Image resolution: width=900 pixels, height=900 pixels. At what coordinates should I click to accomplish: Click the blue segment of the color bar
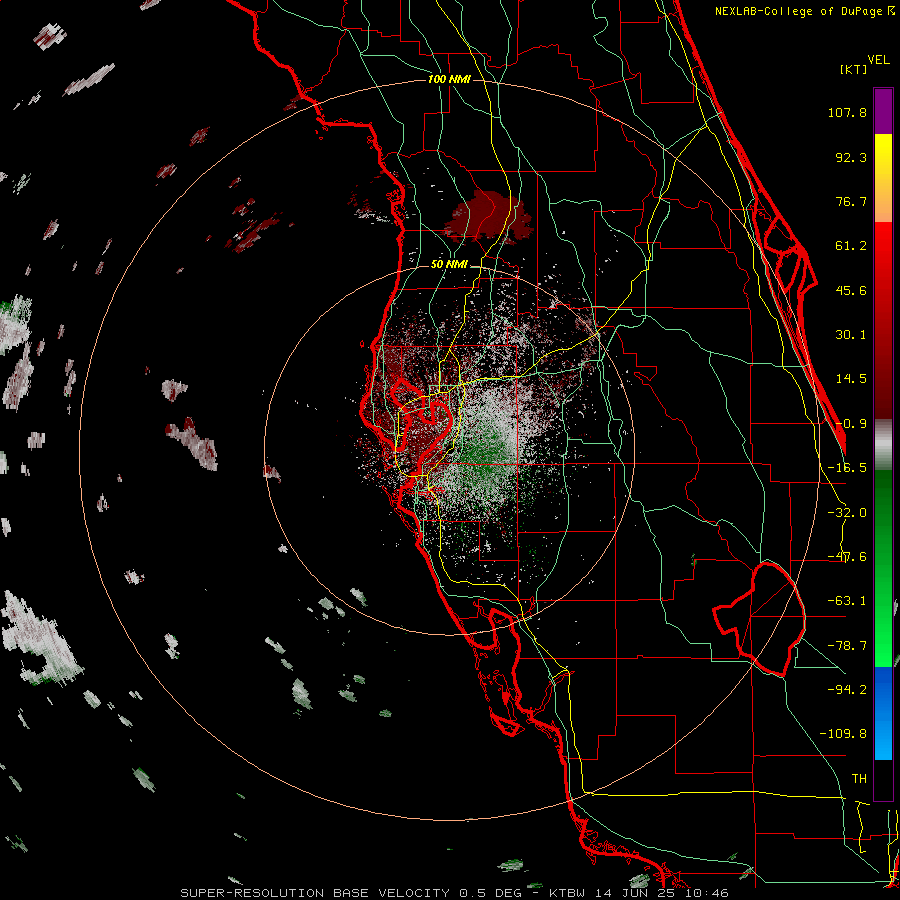click(883, 713)
